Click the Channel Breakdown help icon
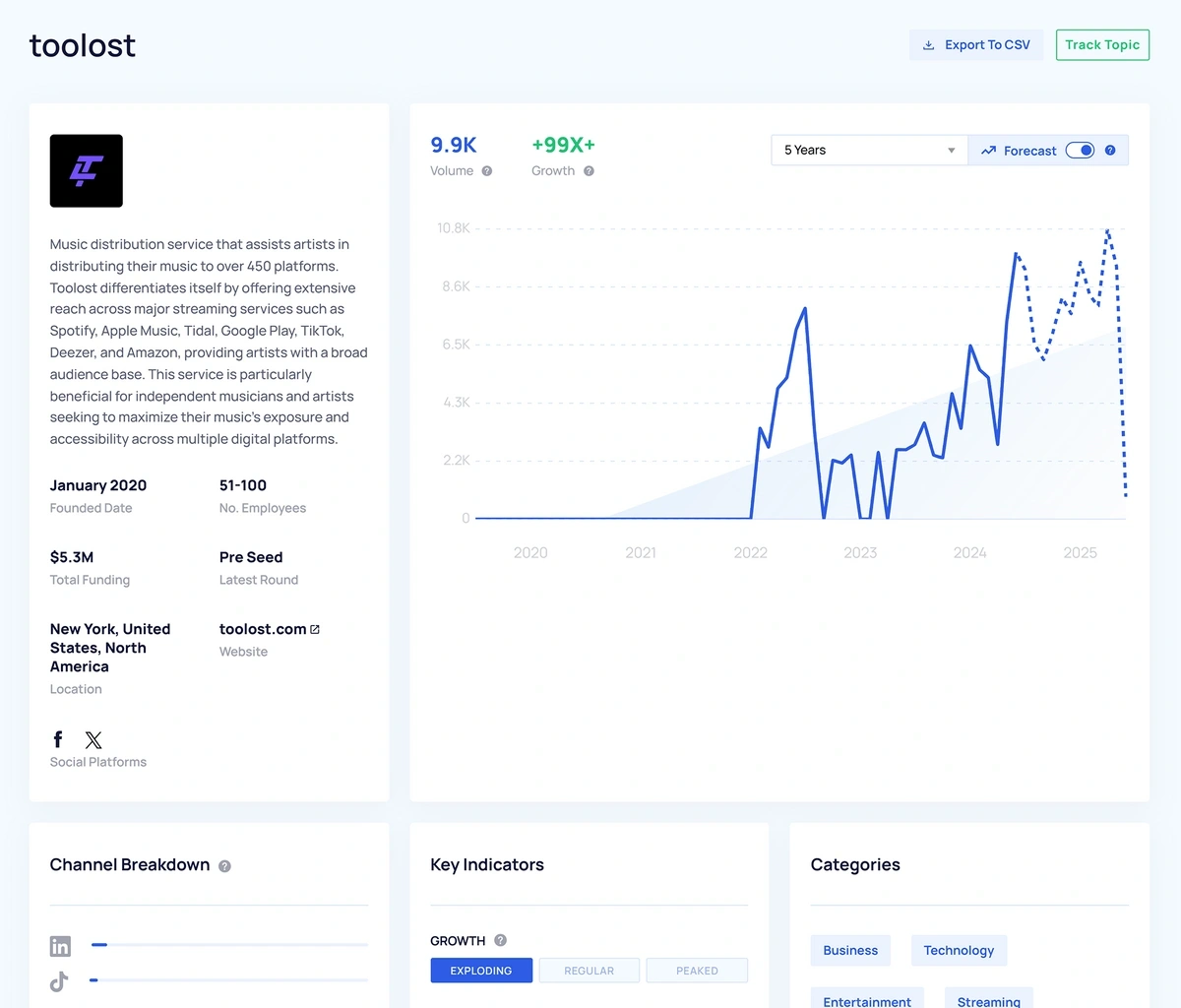 224,866
